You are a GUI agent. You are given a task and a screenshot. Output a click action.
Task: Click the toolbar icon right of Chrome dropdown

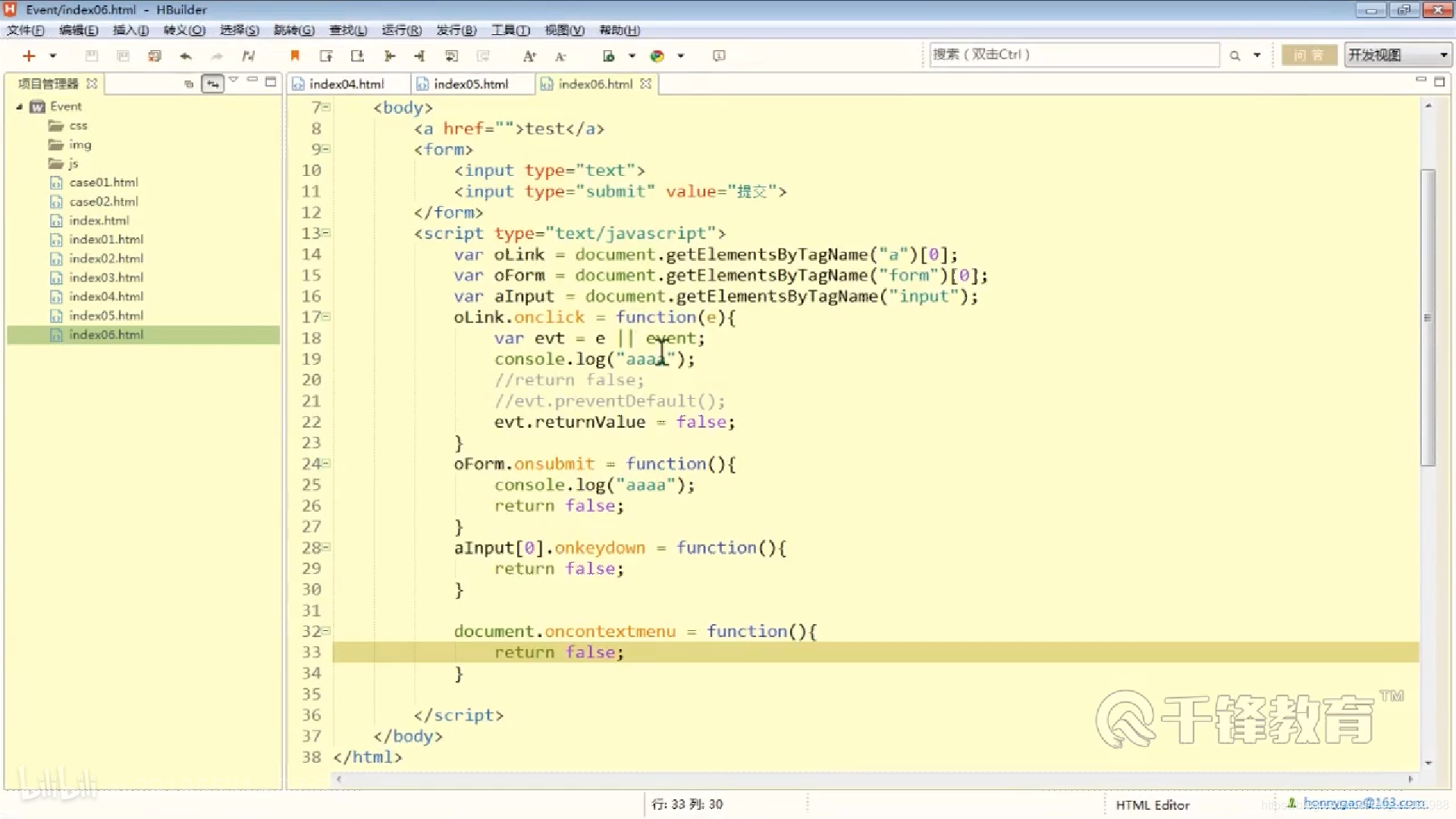click(x=719, y=55)
